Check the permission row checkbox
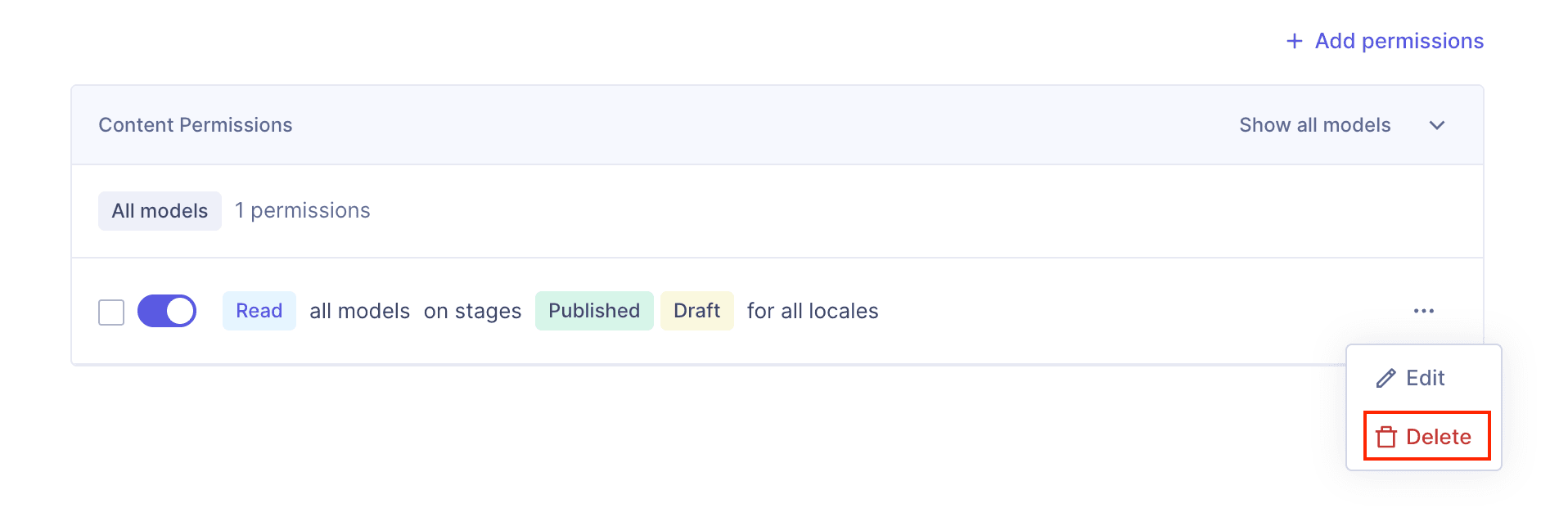Viewport: 1568px width, 517px height. (x=110, y=311)
